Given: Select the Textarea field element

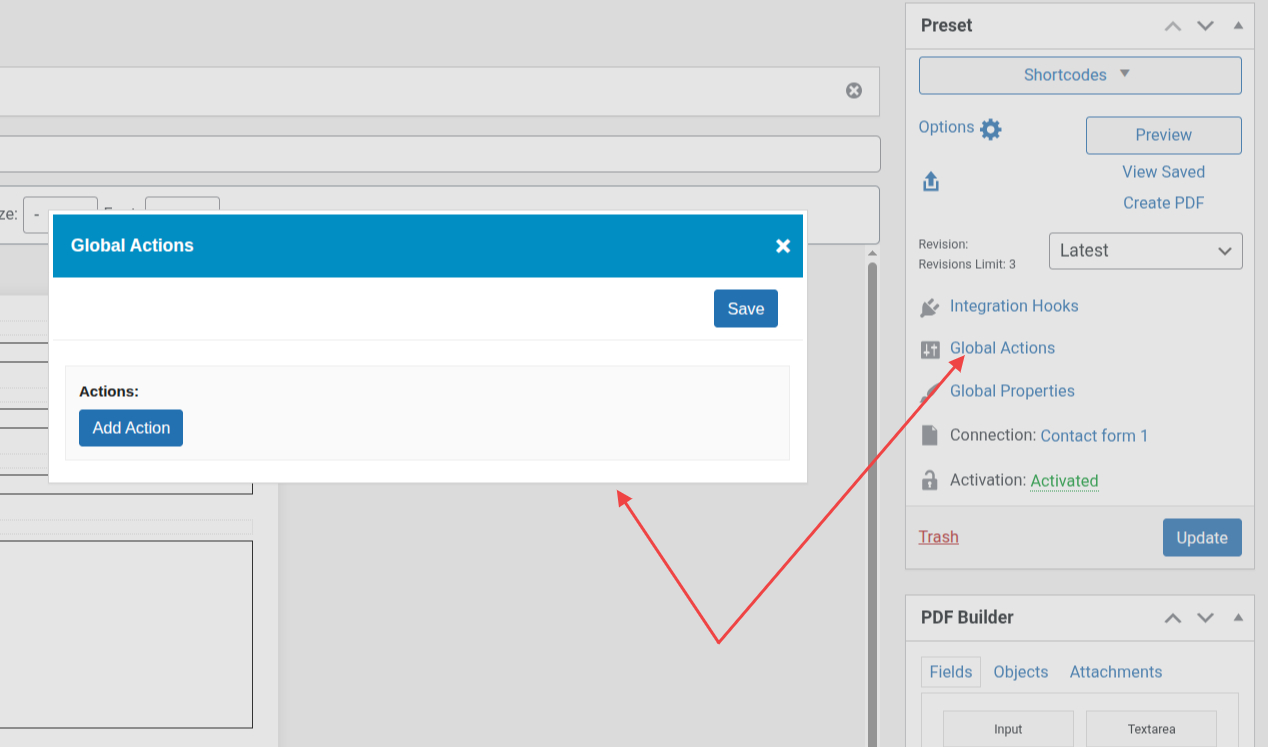Looking at the screenshot, I should pyautogui.click(x=1150, y=729).
